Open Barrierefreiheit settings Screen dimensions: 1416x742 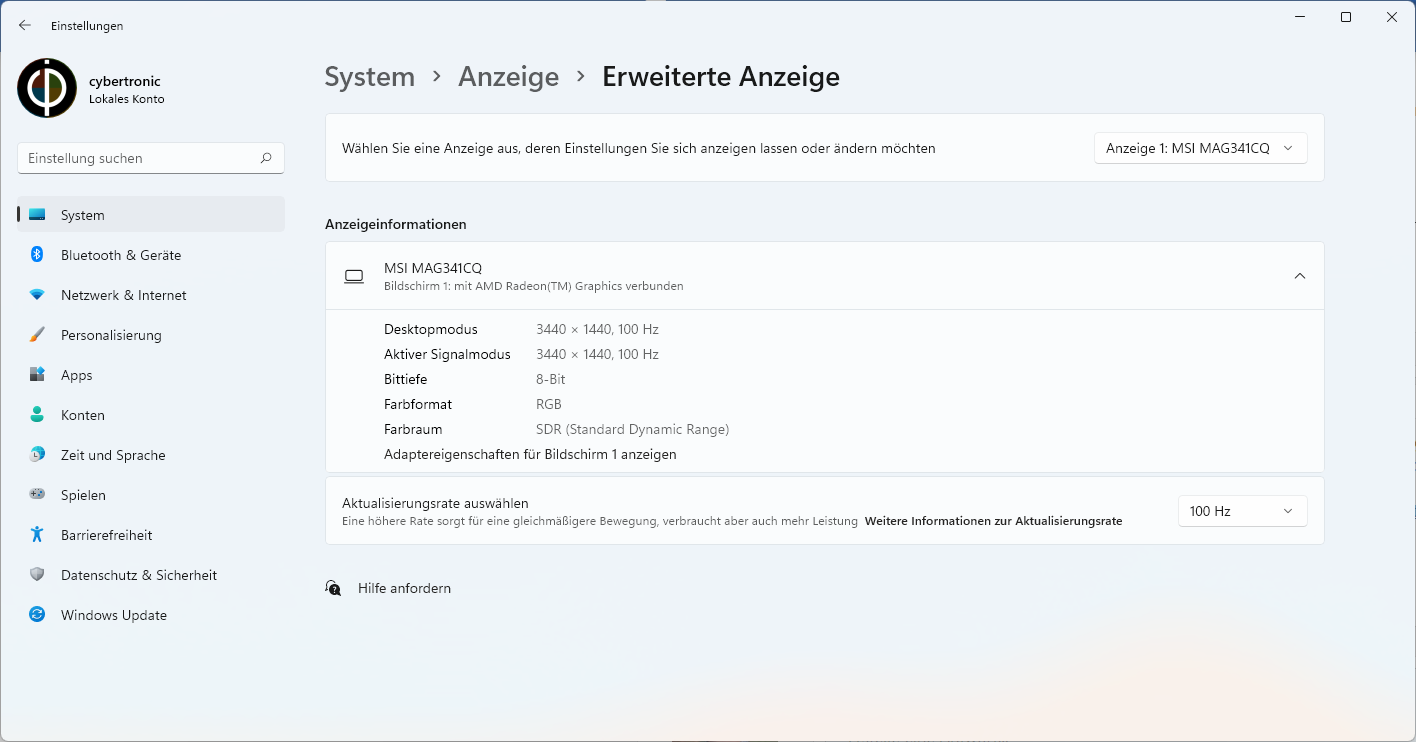[151, 535]
